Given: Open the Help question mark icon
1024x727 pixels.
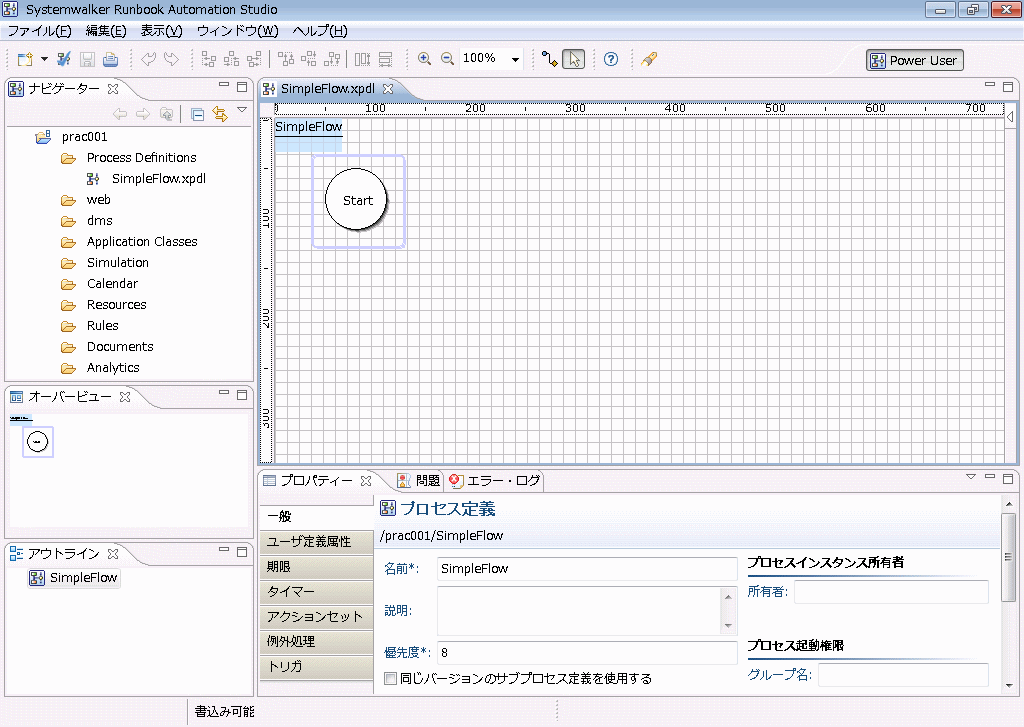Looking at the screenshot, I should (x=611, y=59).
